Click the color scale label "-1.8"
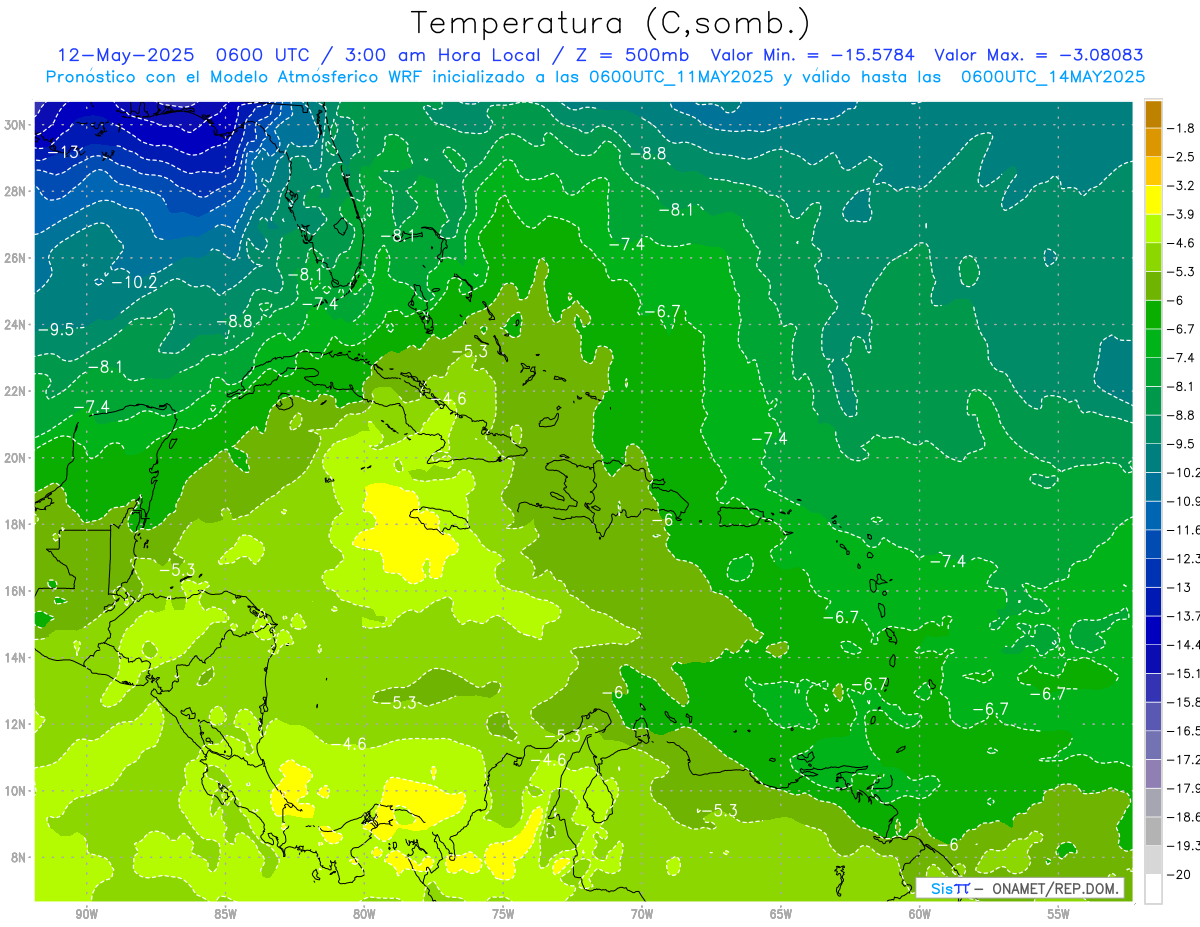The width and height of the screenshot is (1200, 927). pyautogui.click(x=1183, y=128)
